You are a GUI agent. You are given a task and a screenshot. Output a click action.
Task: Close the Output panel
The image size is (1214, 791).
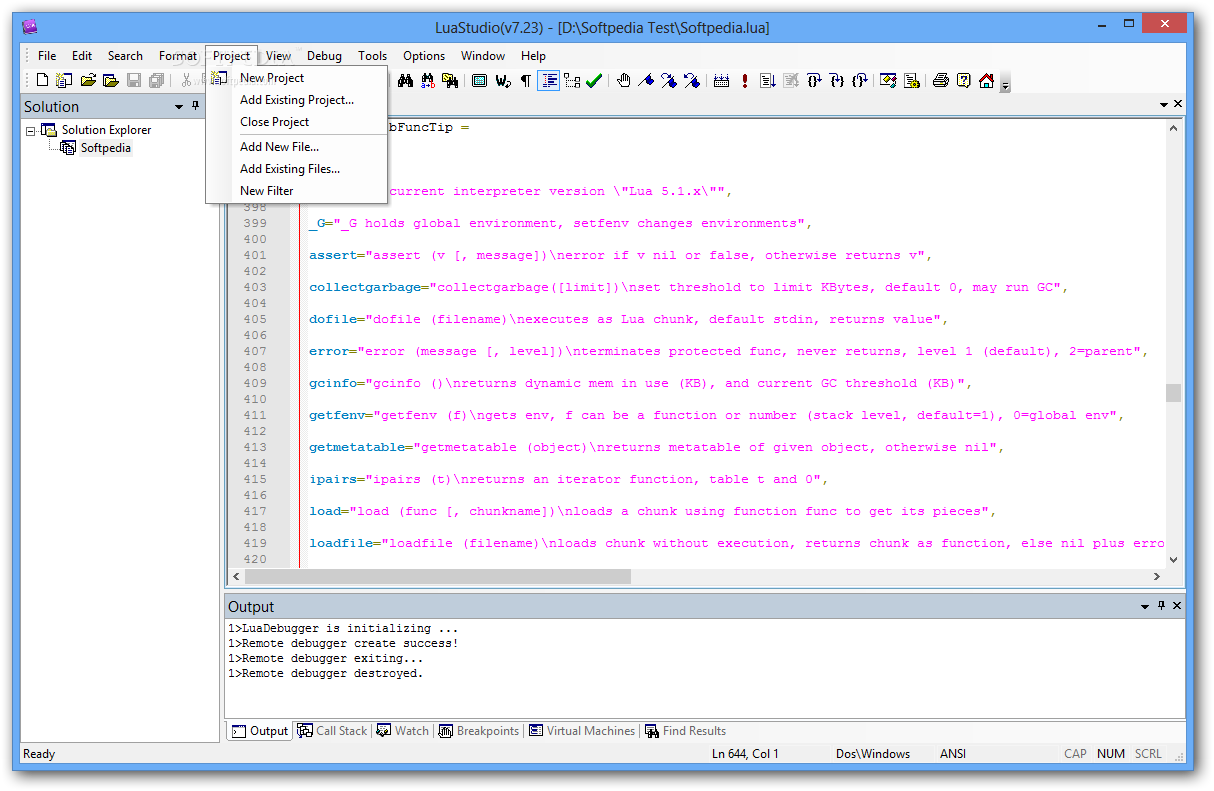tap(1177, 606)
